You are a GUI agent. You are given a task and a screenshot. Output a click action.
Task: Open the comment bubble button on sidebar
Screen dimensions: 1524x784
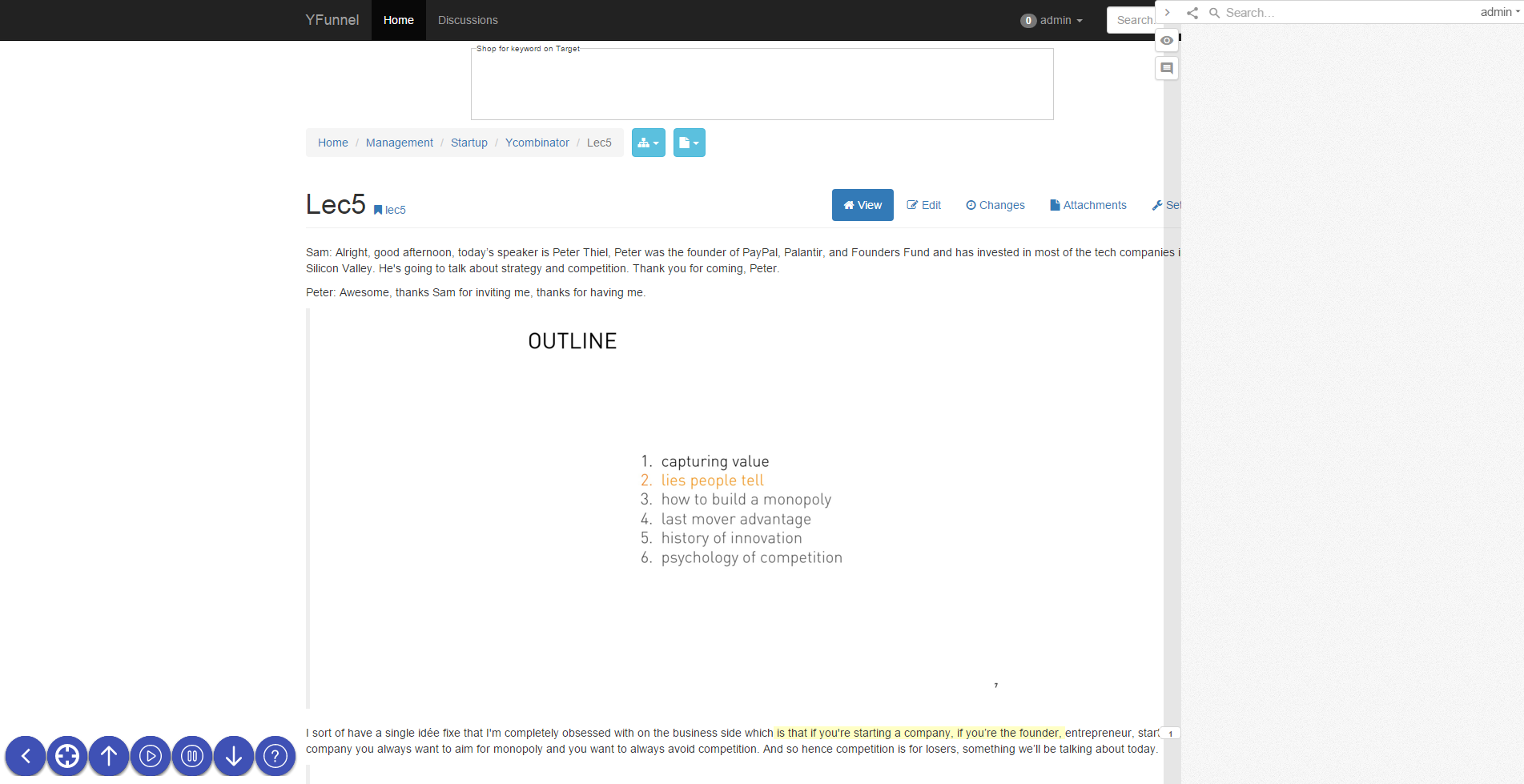click(1167, 68)
